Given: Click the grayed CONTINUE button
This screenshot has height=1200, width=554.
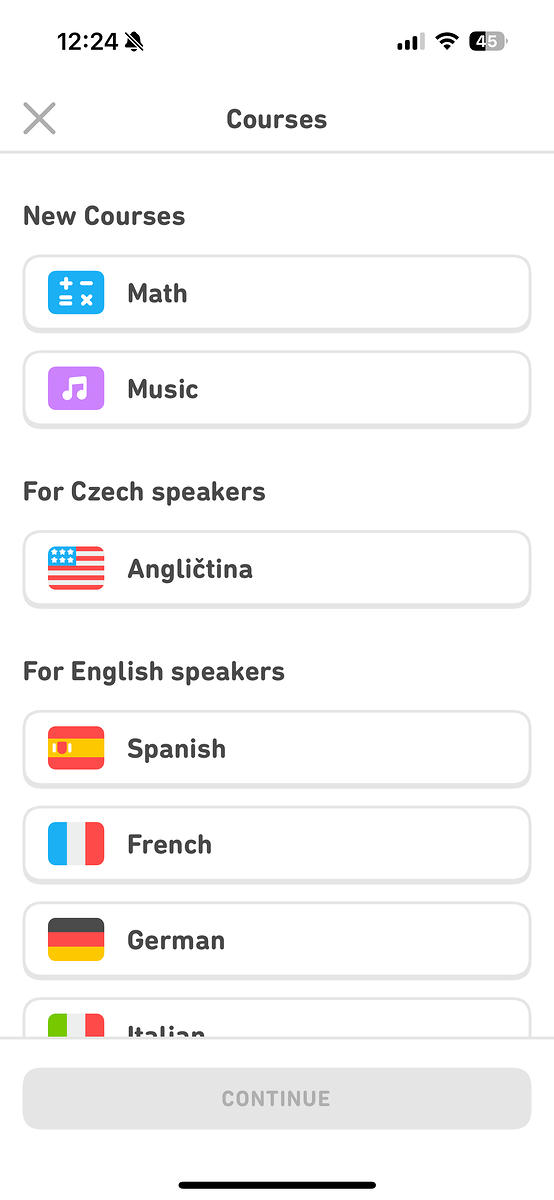Looking at the screenshot, I should 277,1099.
